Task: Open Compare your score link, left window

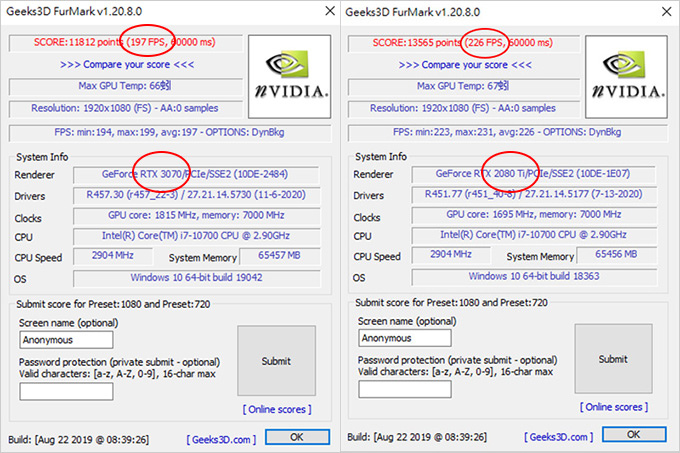Action: click(127, 65)
